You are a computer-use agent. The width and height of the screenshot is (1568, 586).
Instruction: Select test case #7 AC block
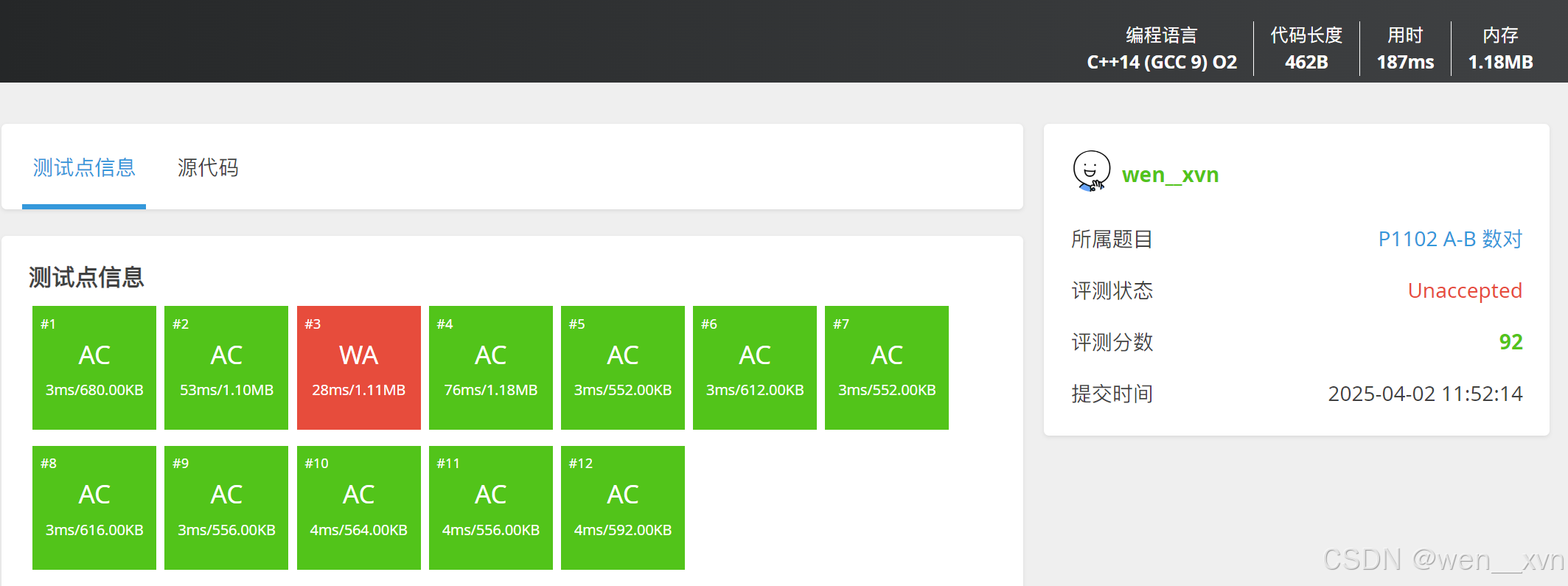point(887,368)
